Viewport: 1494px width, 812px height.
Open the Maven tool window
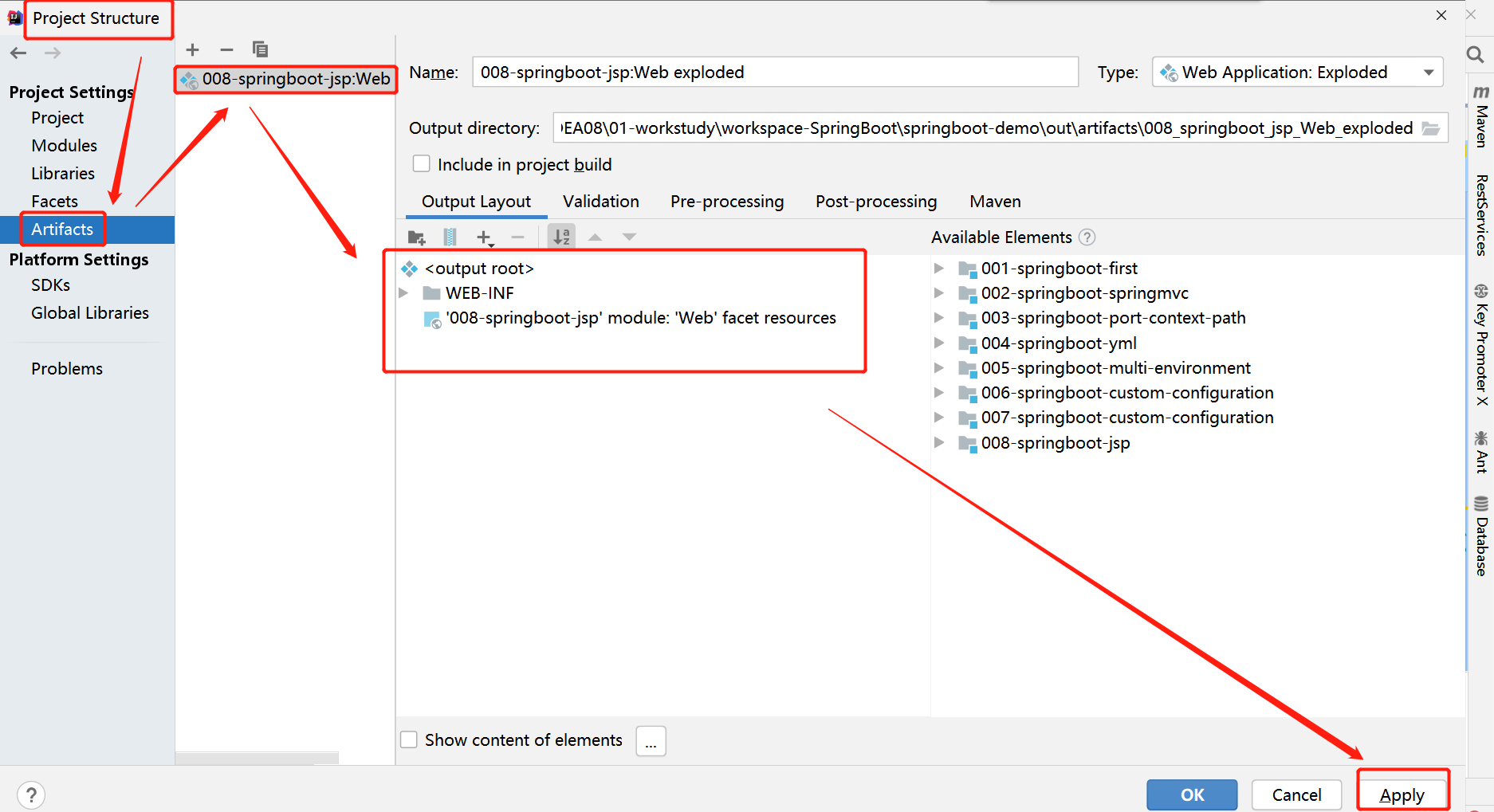(1481, 116)
